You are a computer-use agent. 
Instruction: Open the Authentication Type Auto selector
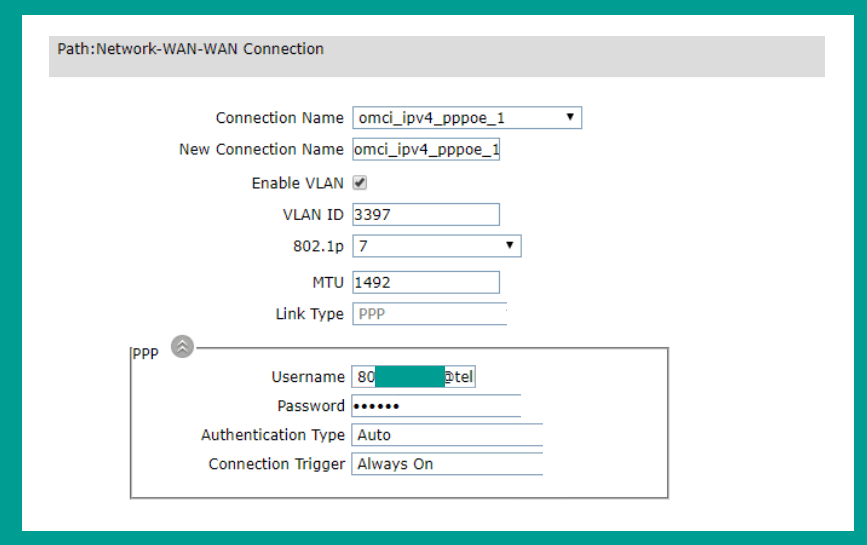click(447, 435)
